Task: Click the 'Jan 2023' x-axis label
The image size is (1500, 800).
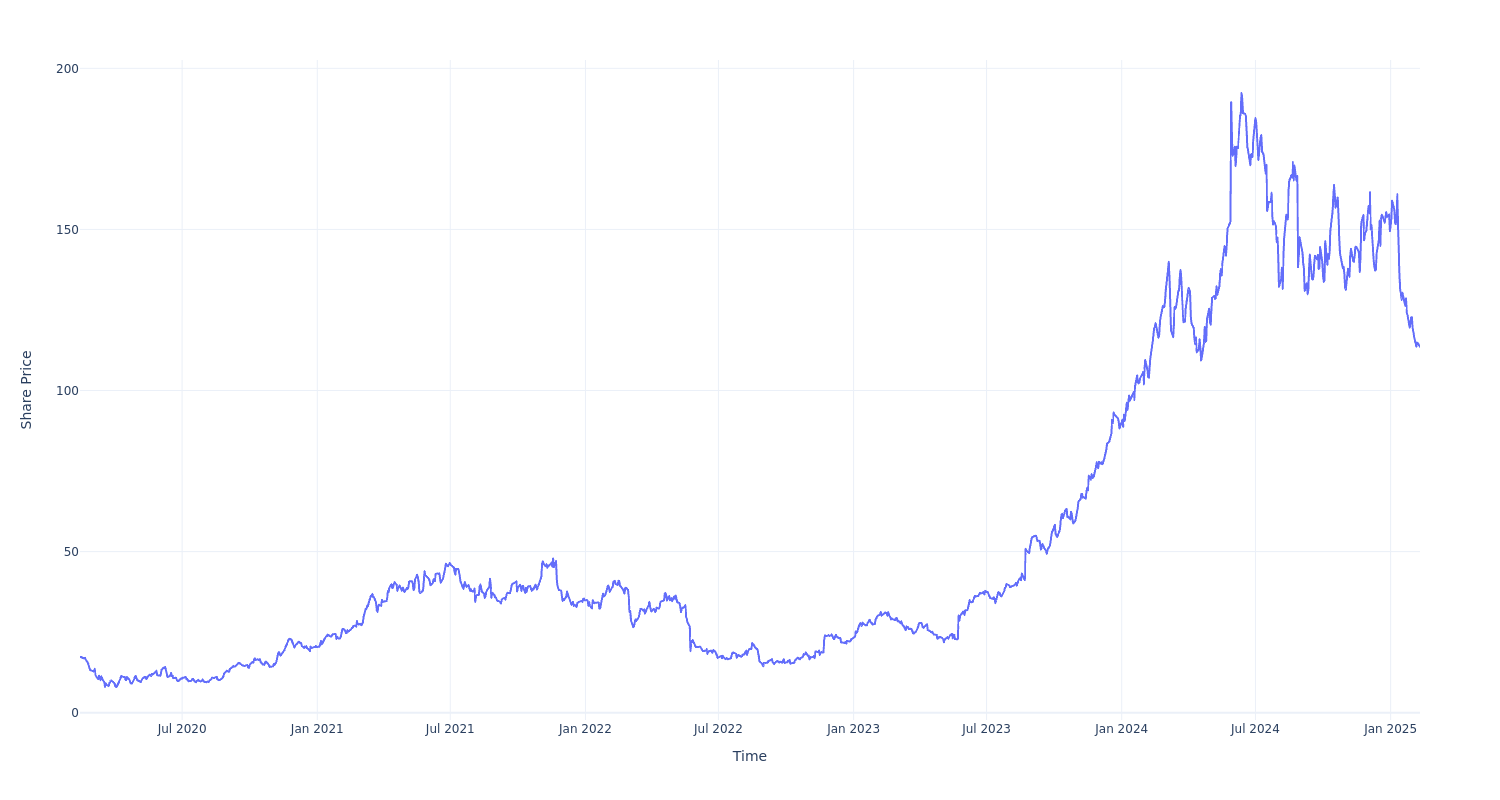Action: (853, 729)
